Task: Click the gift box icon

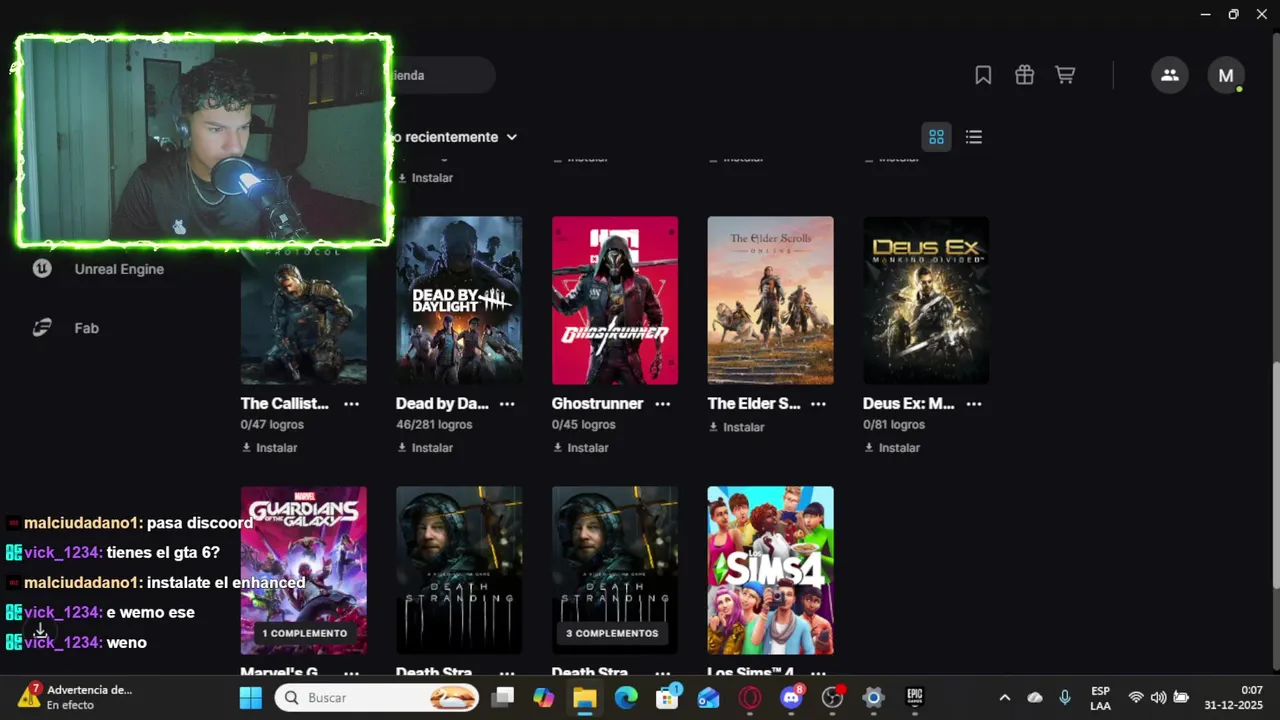Action: point(1024,75)
